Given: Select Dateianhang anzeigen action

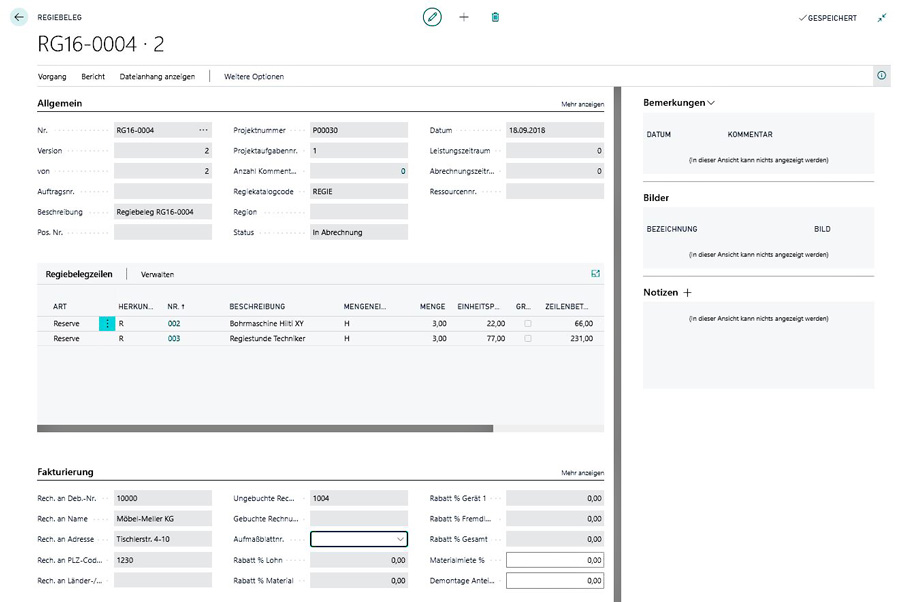Looking at the screenshot, I should (157, 76).
